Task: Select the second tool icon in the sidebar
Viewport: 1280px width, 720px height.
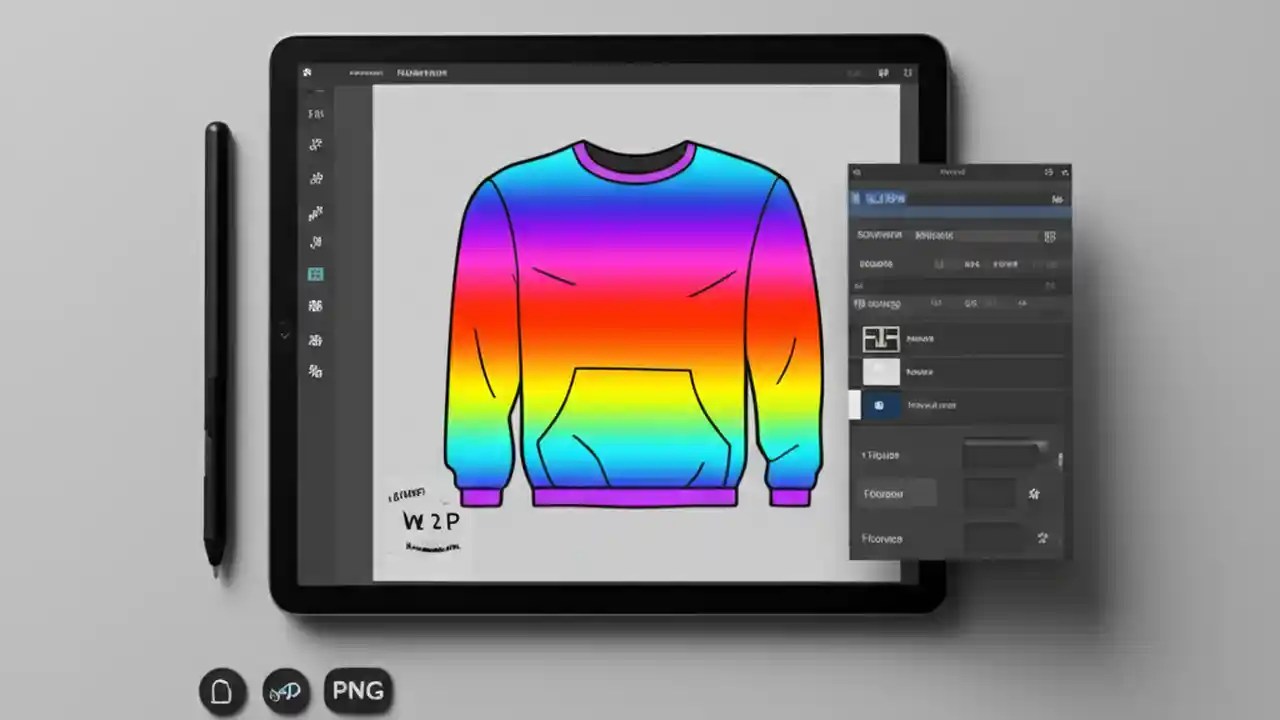Action: point(315,145)
